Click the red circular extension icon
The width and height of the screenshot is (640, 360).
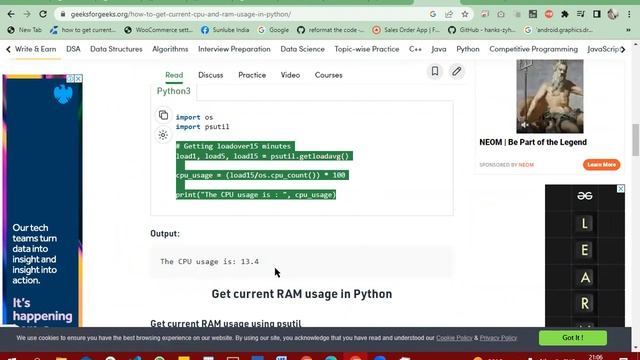549,14
